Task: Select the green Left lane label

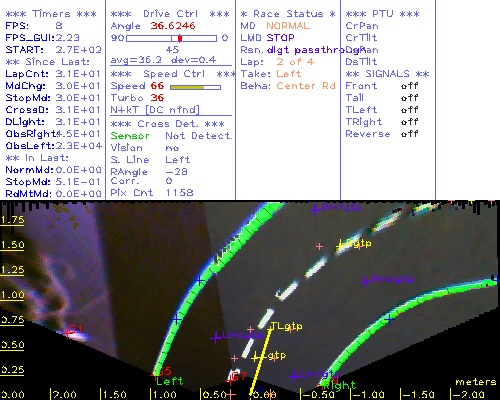Action: pos(170,381)
